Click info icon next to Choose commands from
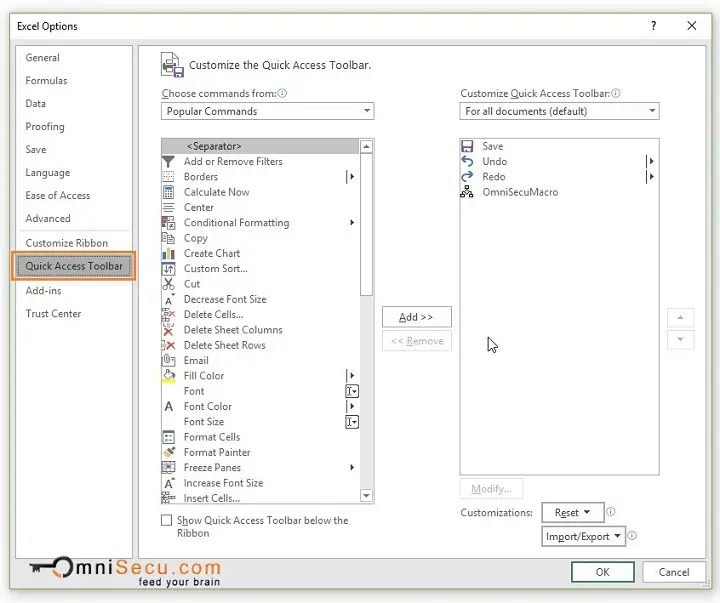 pos(282,93)
